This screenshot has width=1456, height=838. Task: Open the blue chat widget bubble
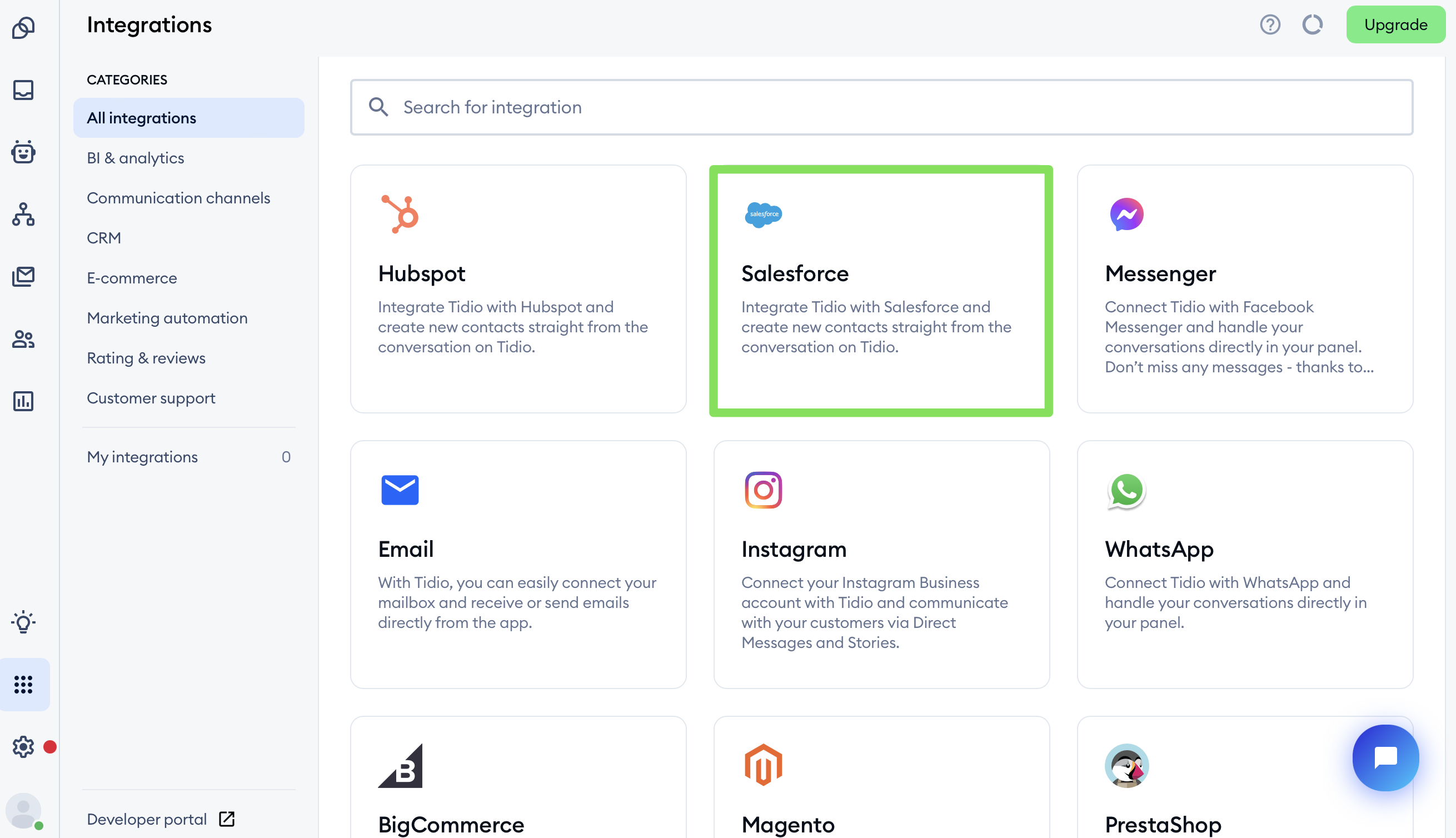coord(1385,757)
